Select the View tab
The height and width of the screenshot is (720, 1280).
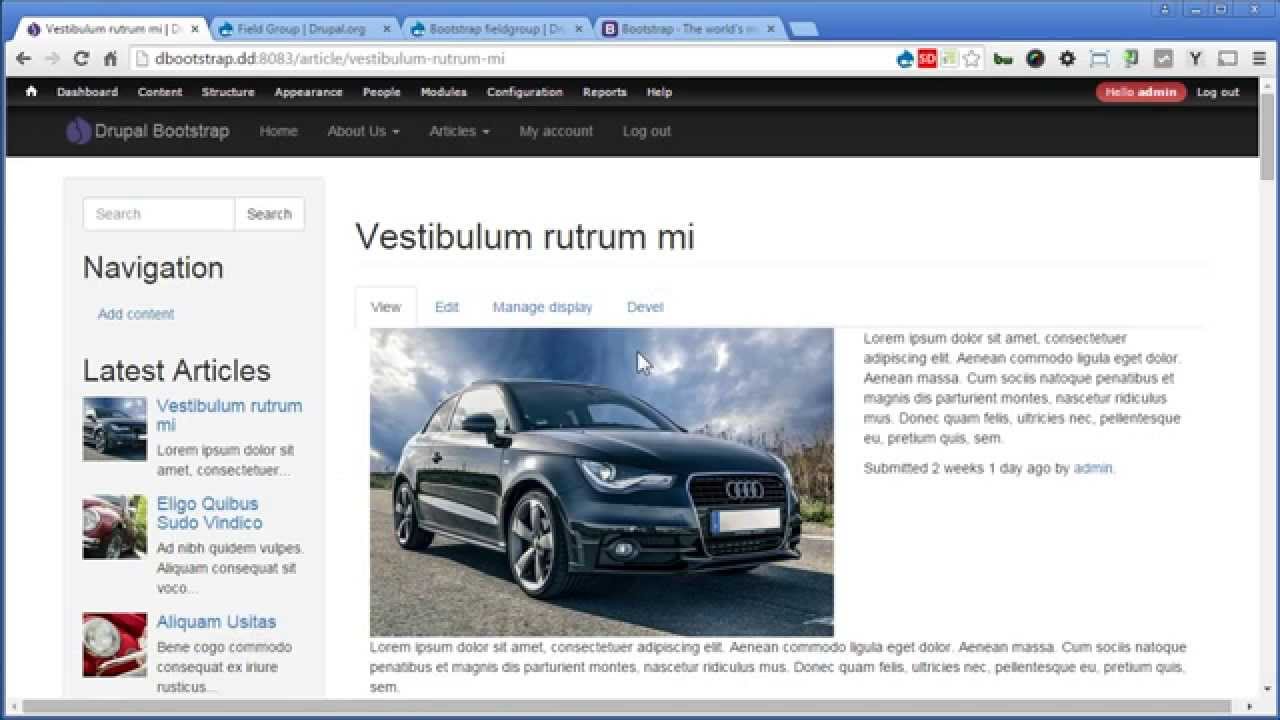386,307
